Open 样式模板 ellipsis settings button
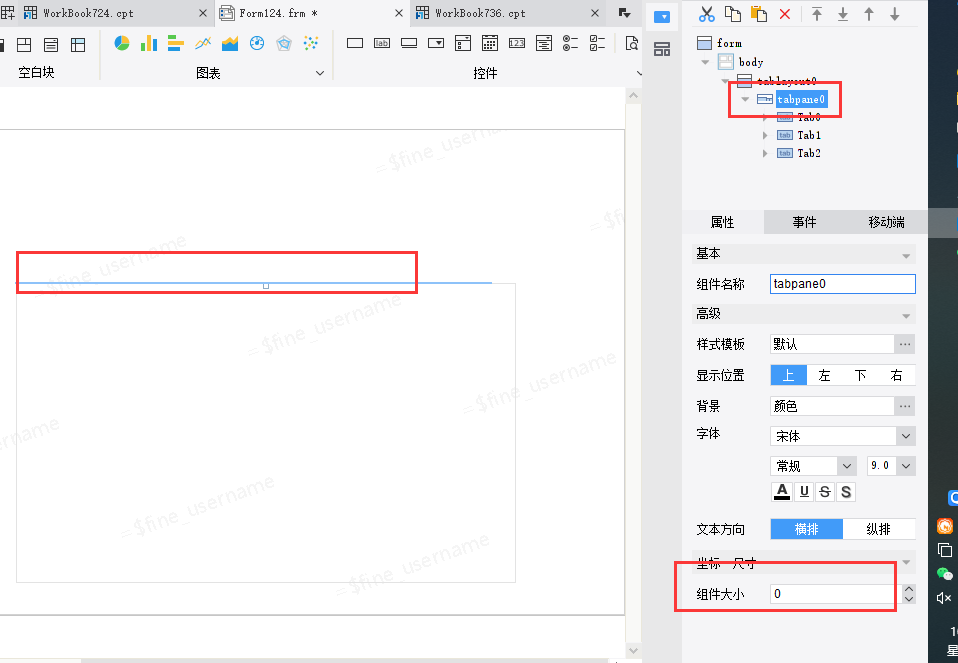 [905, 344]
